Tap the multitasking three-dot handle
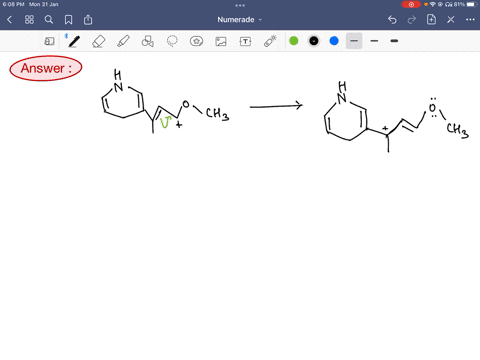The image size is (480, 360). pos(240,5)
